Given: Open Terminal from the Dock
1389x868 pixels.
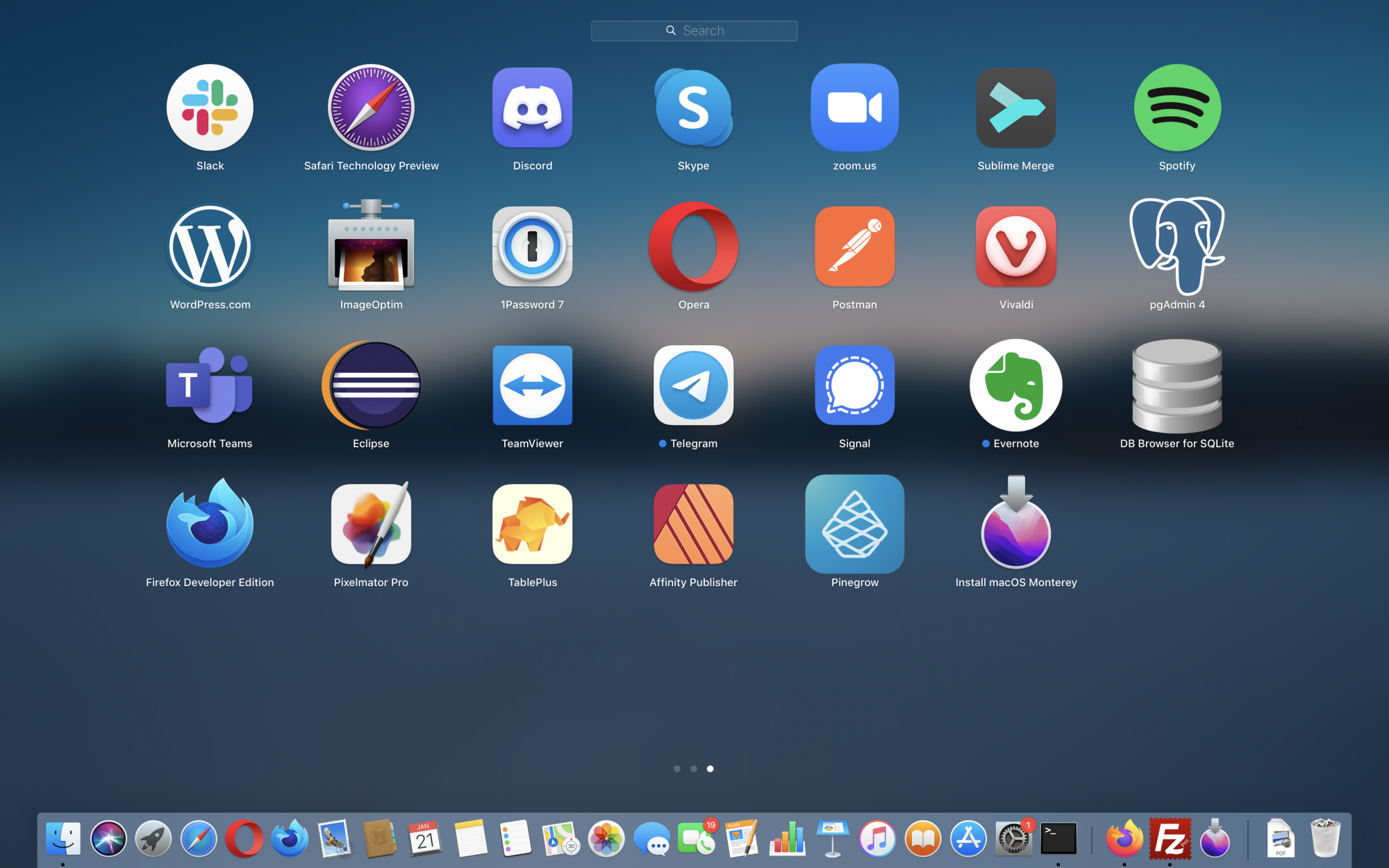Looking at the screenshot, I should coord(1058,839).
